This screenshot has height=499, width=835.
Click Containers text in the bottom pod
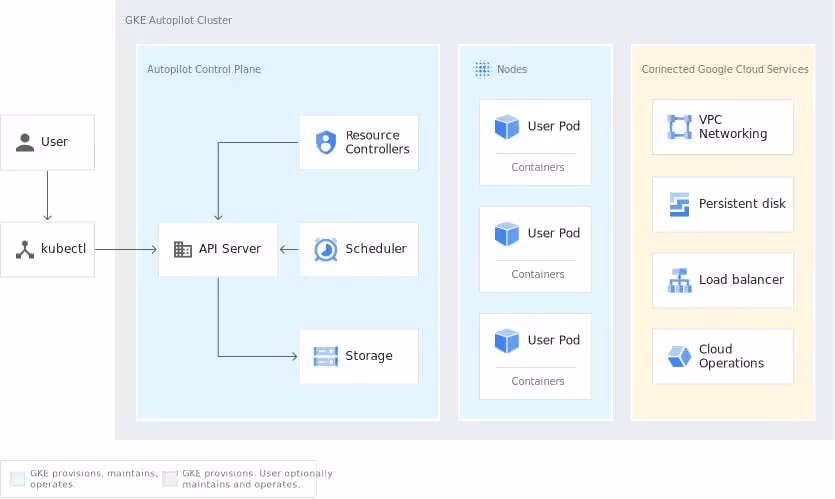(x=538, y=381)
